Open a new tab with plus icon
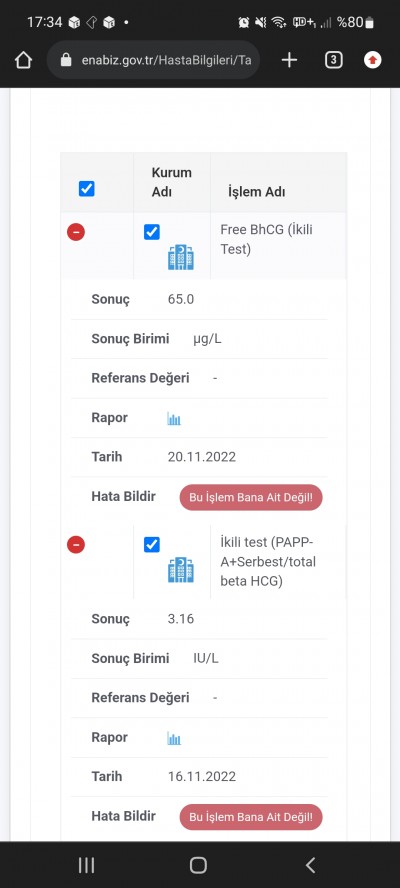Screen dimensions: 400x888 289,60
